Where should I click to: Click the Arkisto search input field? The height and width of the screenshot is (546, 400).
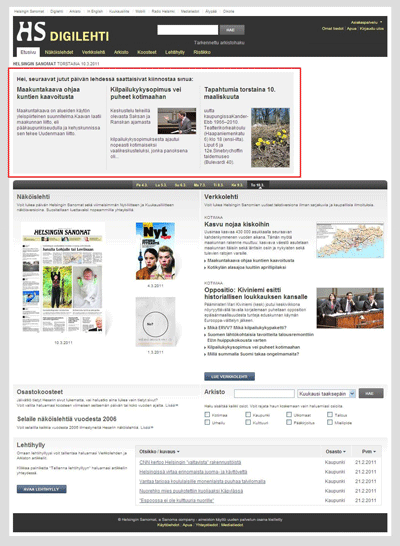(264, 393)
